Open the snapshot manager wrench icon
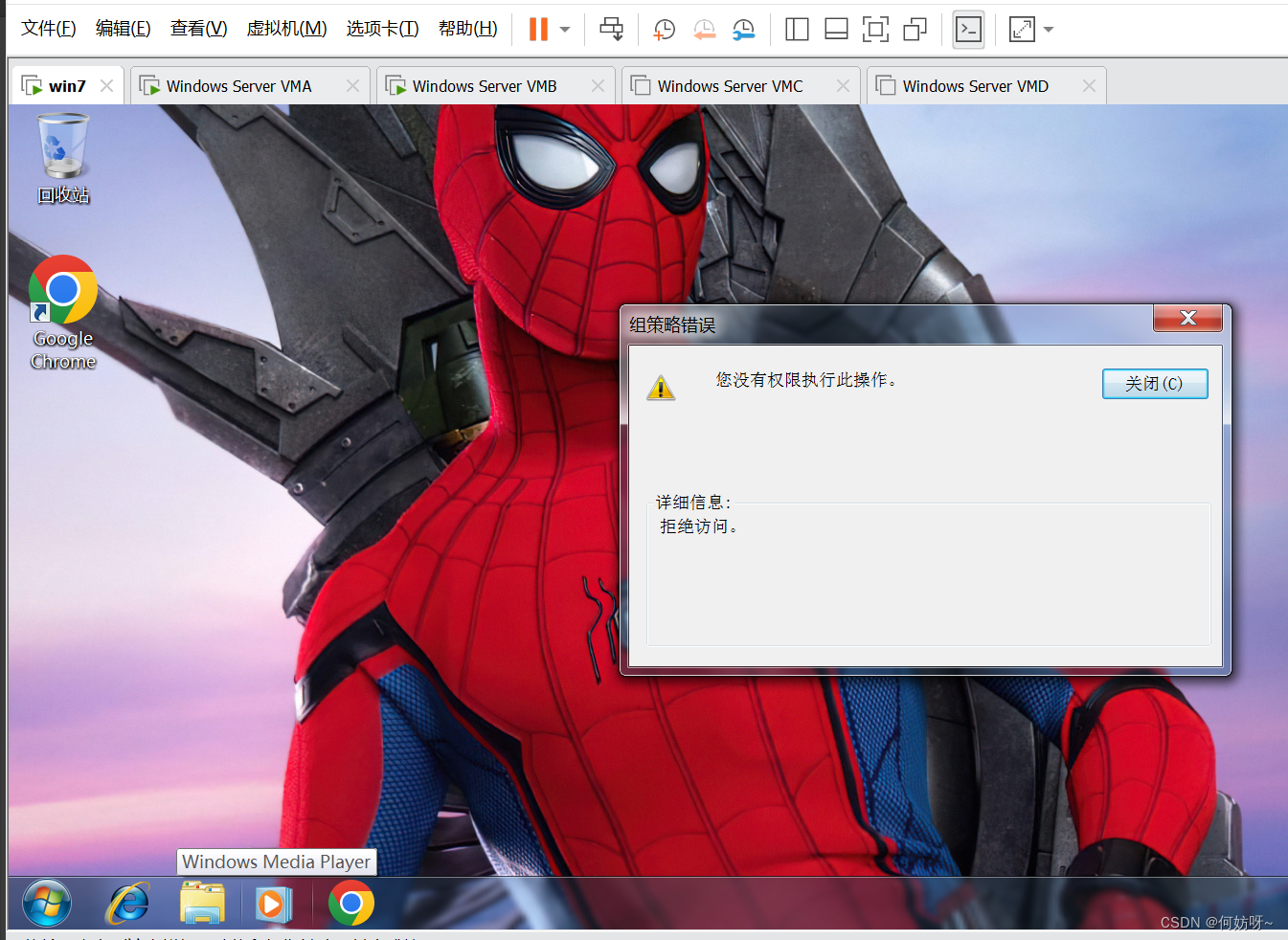Screen dimensions: 1288x940 [x=743, y=30]
